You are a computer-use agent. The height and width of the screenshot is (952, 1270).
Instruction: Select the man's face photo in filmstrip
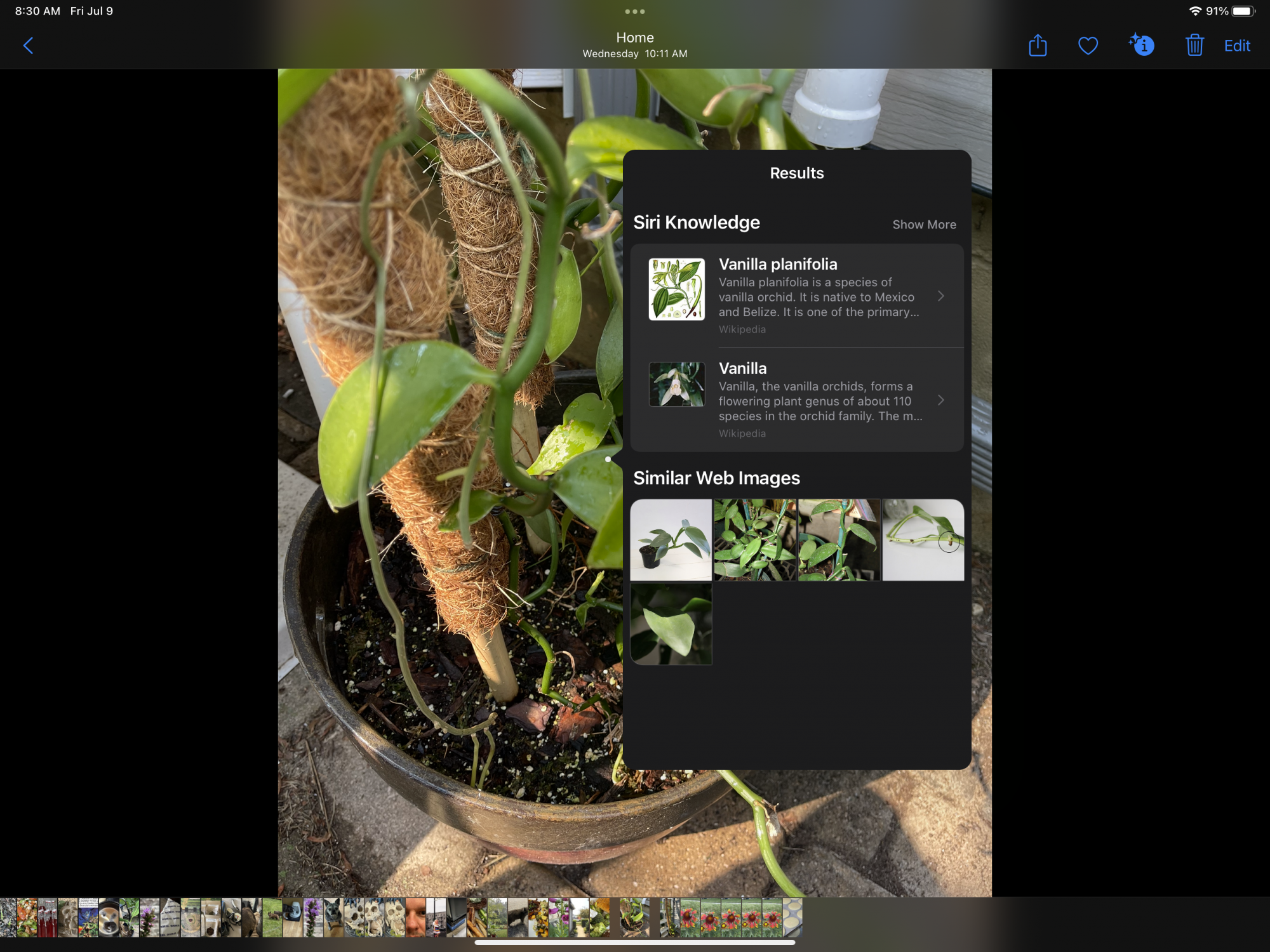coord(415,918)
